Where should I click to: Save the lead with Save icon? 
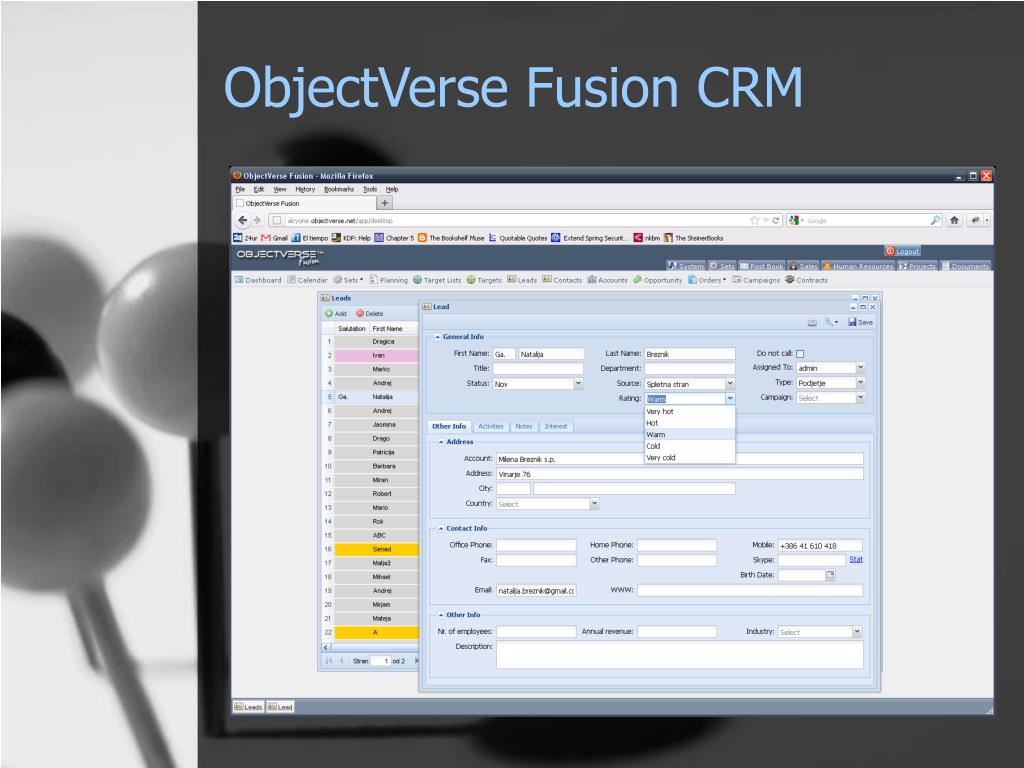pyautogui.click(x=852, y=322)
